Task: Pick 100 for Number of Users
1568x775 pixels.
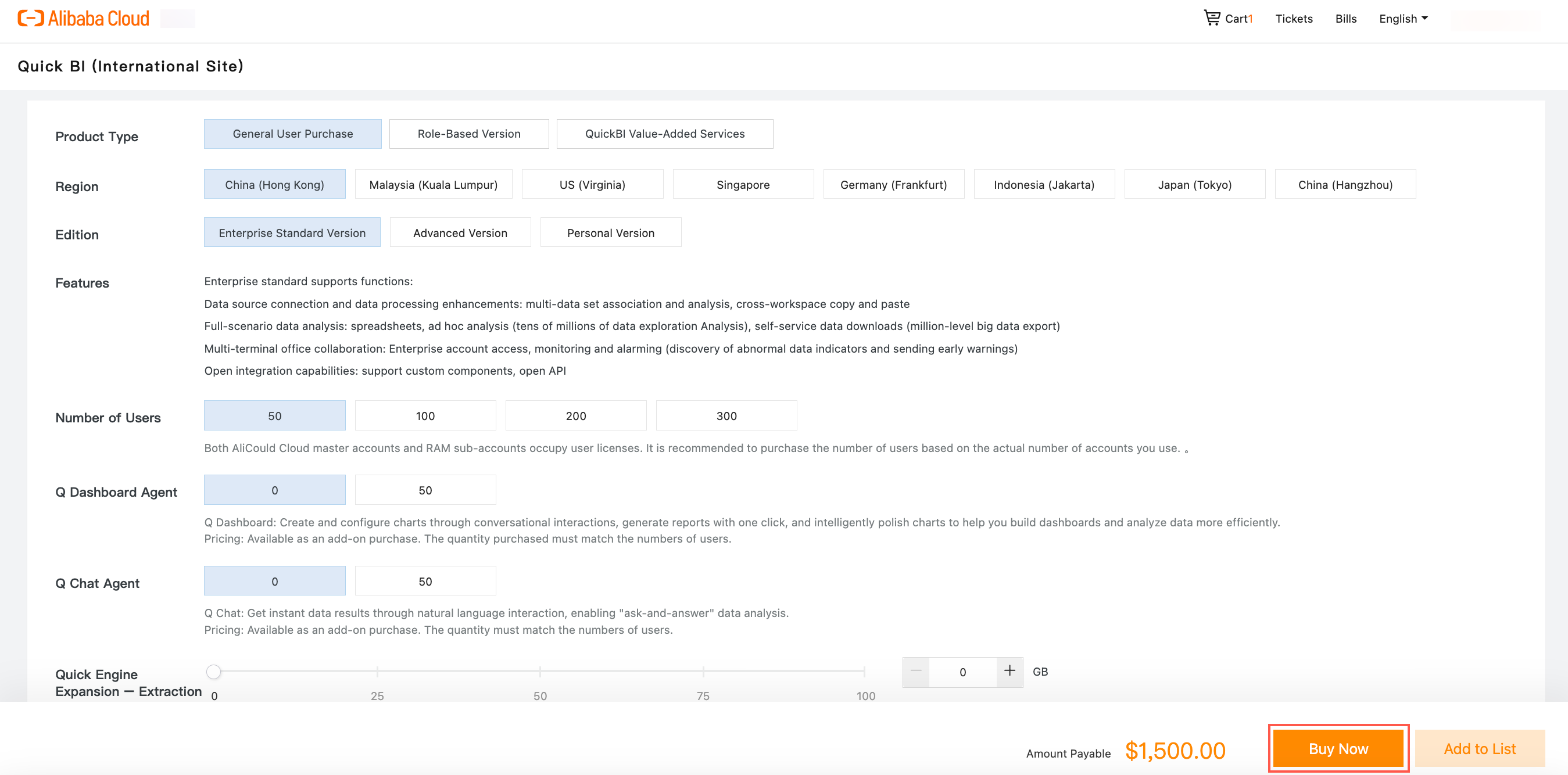Action: pyautogui.click(x=425, y=416)
